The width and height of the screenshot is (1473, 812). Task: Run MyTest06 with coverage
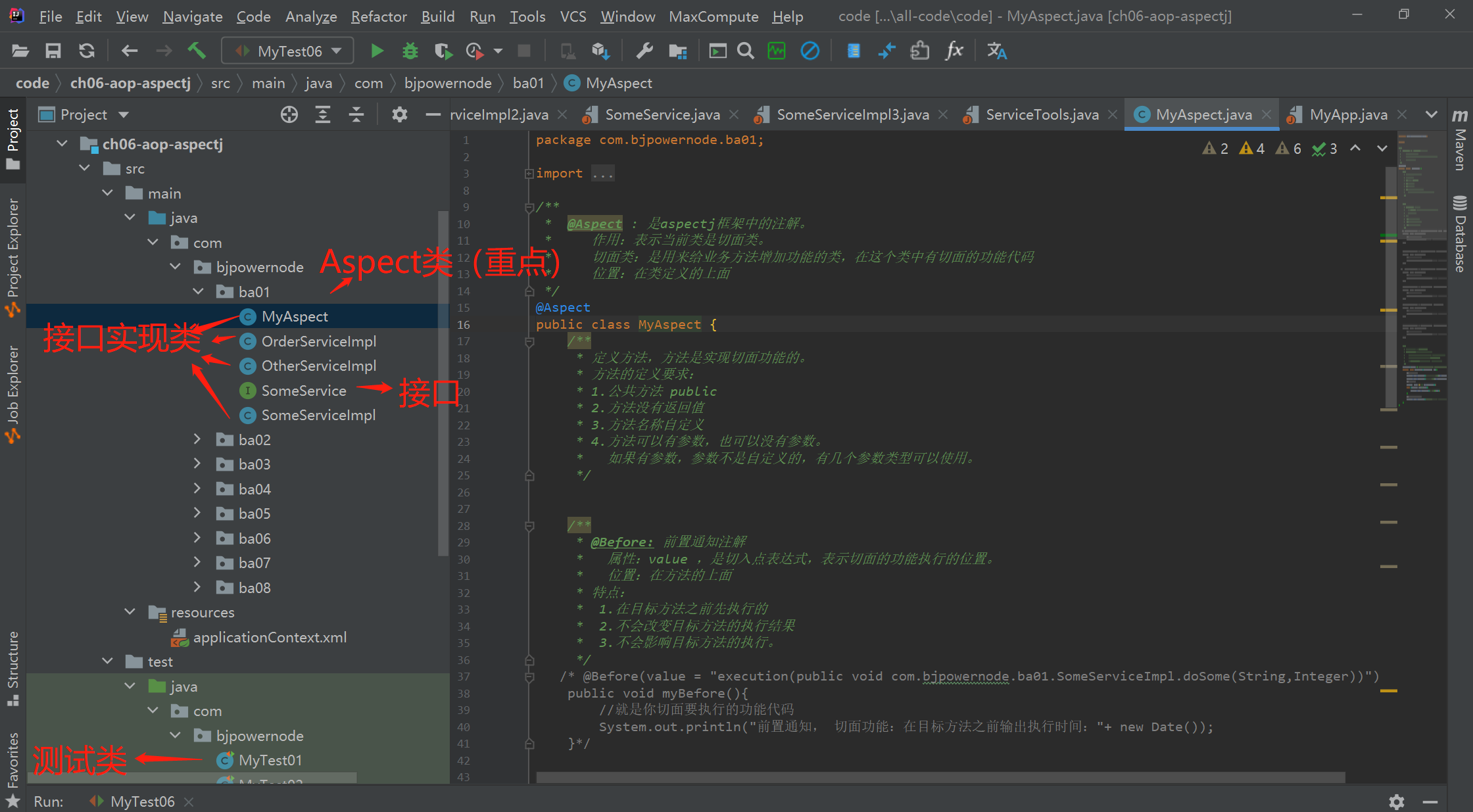tap(442, 50)
